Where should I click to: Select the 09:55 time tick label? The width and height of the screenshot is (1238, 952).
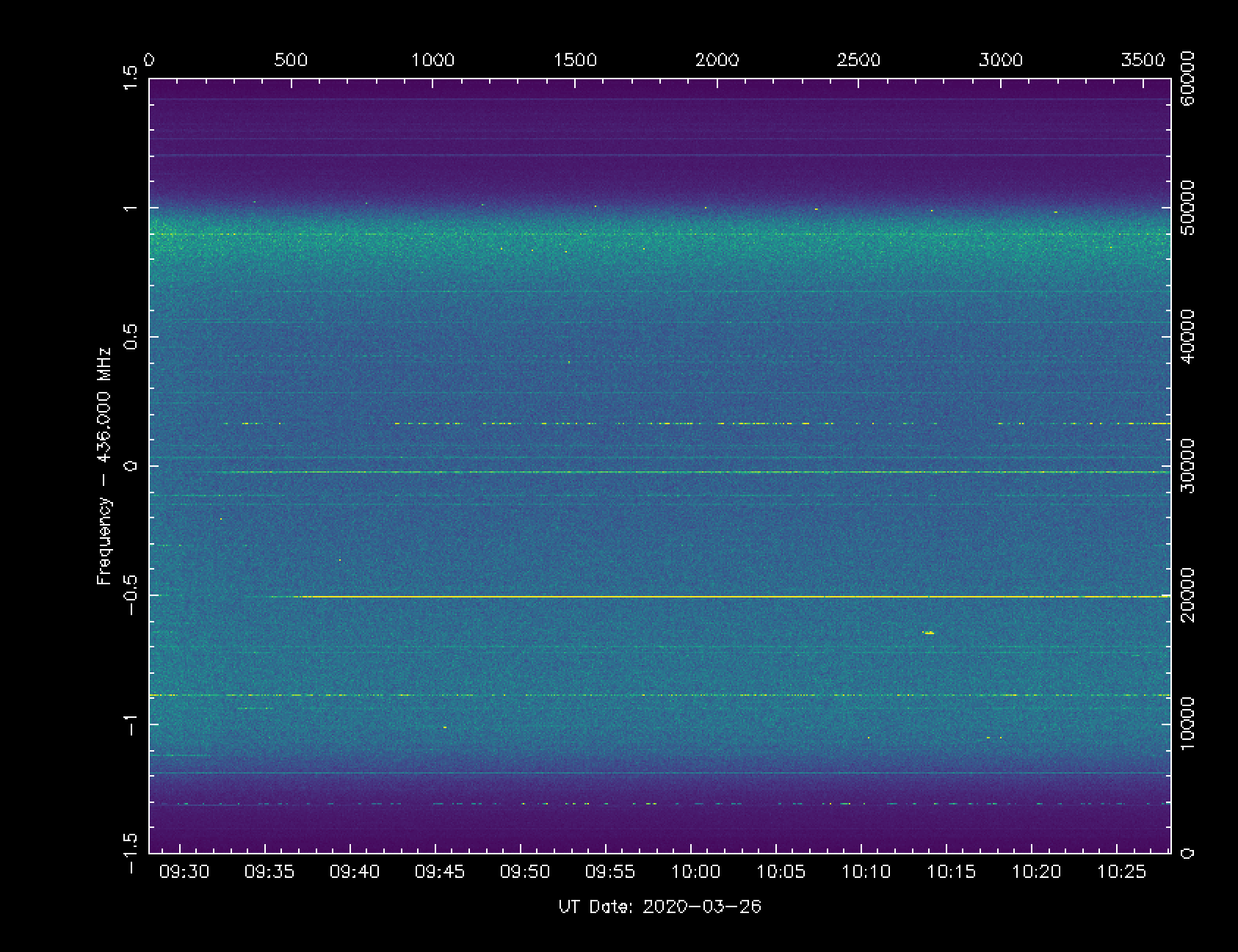611,872
